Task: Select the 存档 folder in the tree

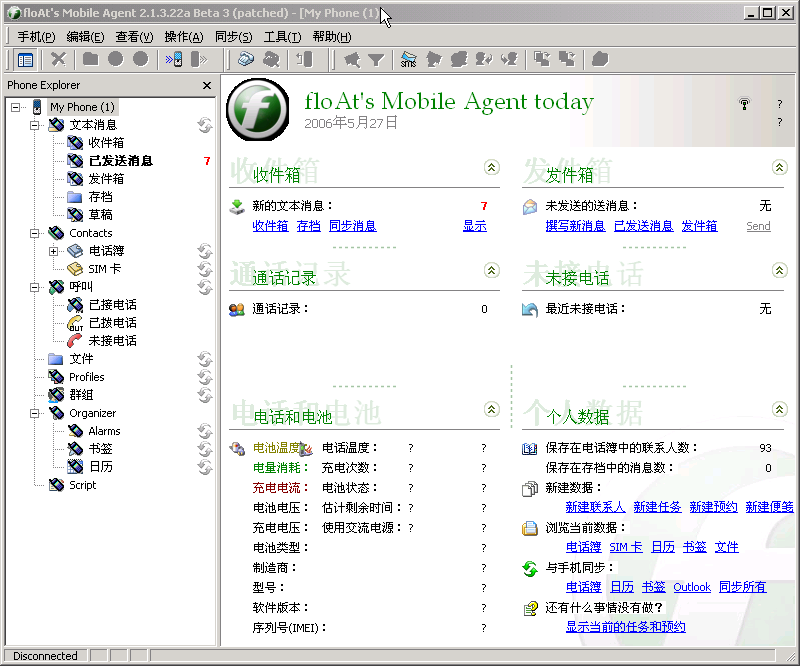Action: pos(100,197)
